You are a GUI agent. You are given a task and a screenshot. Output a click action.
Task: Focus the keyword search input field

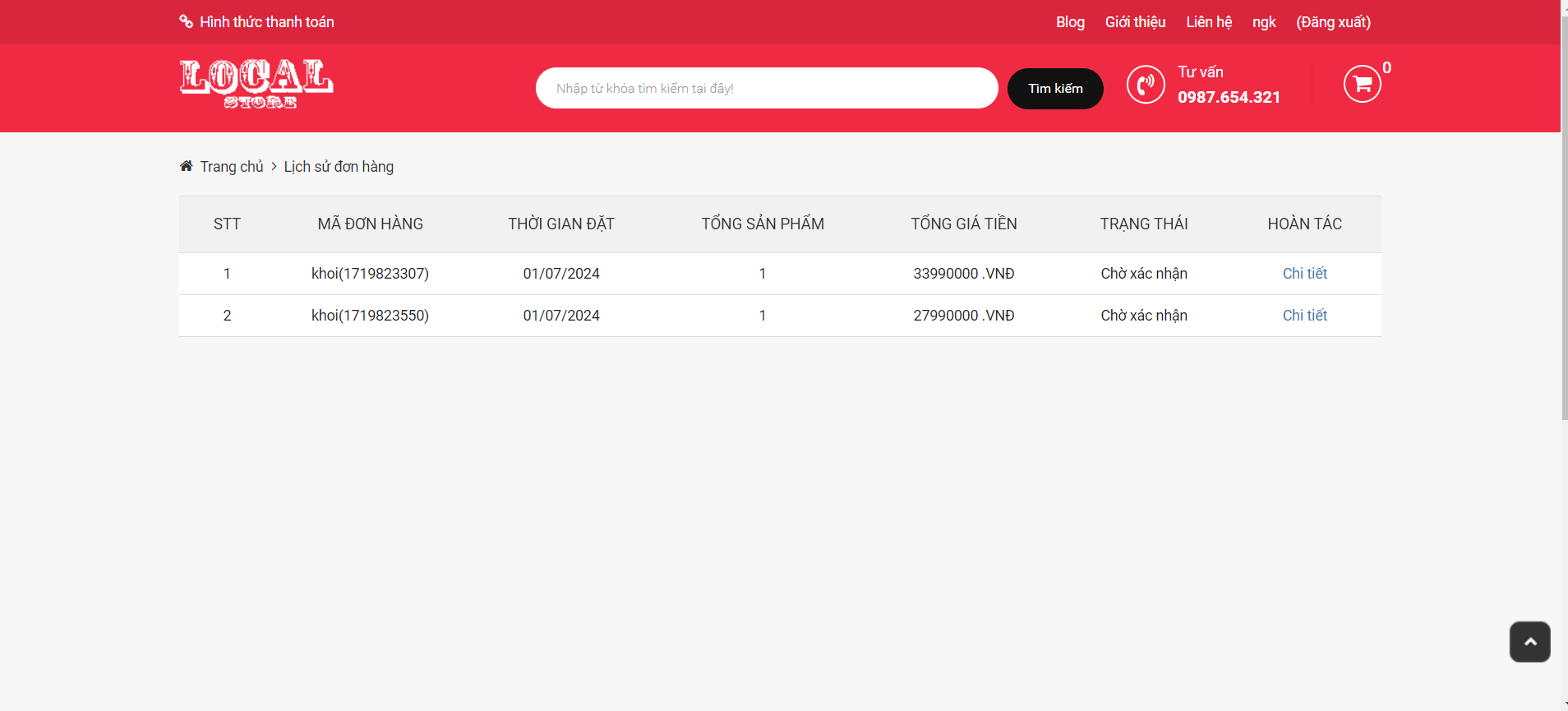tap(767, 88)
